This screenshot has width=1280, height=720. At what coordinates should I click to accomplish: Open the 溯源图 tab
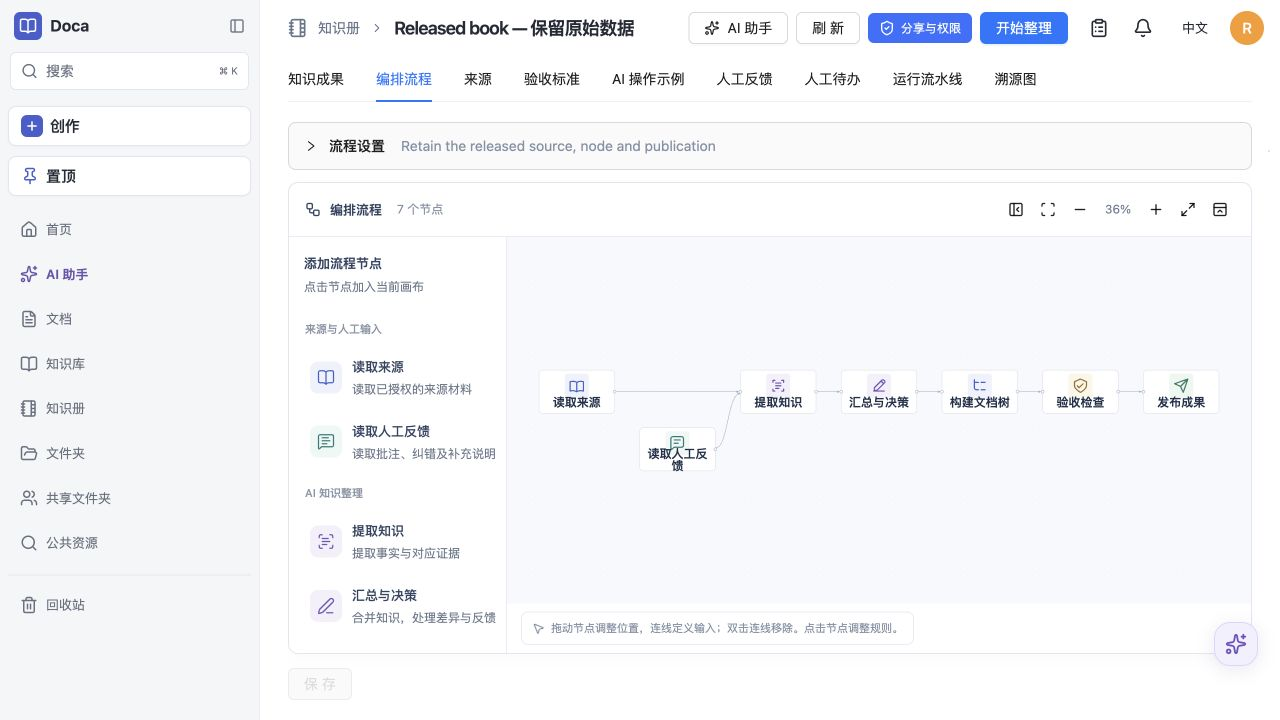(1016, 79)
